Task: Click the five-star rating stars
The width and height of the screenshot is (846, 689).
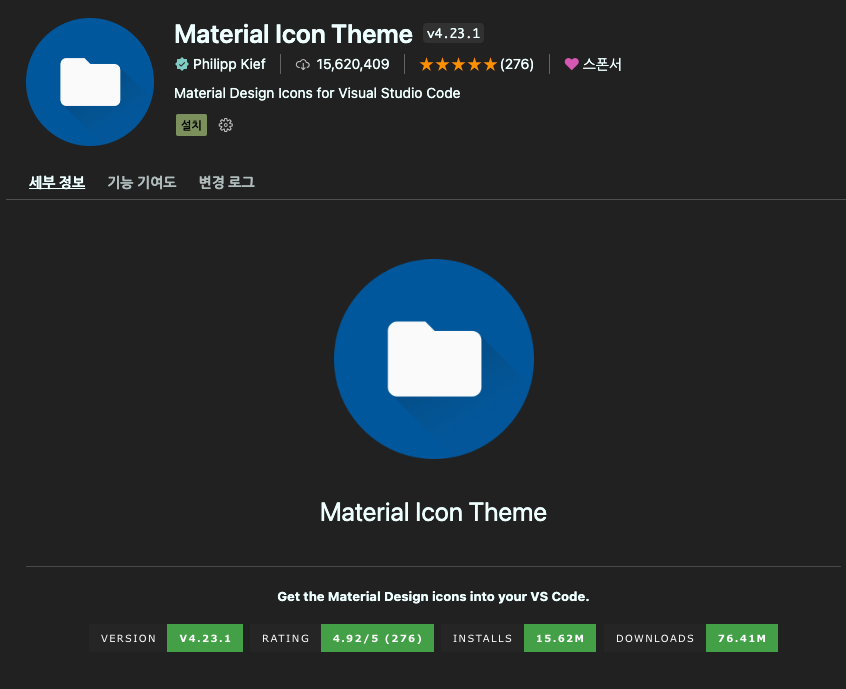Action: [x=458, y=65]
